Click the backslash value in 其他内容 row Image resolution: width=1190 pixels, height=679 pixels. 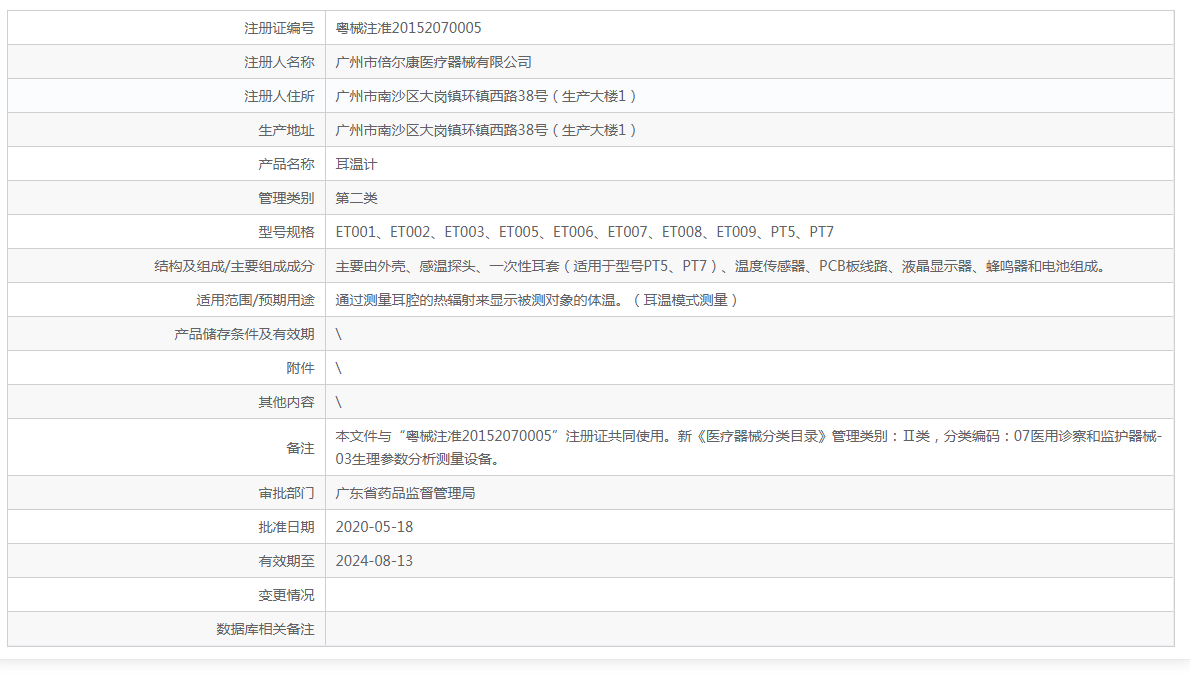(338, 402)
